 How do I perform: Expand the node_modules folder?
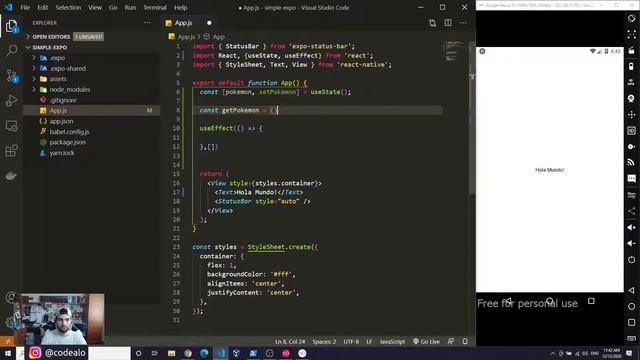pyautogui.click(x=69, y=89)
